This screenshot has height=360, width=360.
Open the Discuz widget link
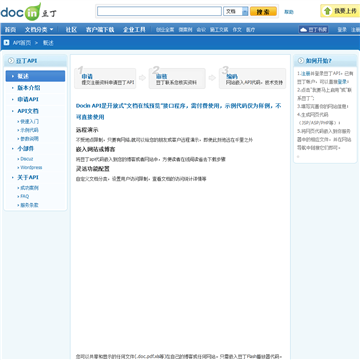tap(27, 159)
